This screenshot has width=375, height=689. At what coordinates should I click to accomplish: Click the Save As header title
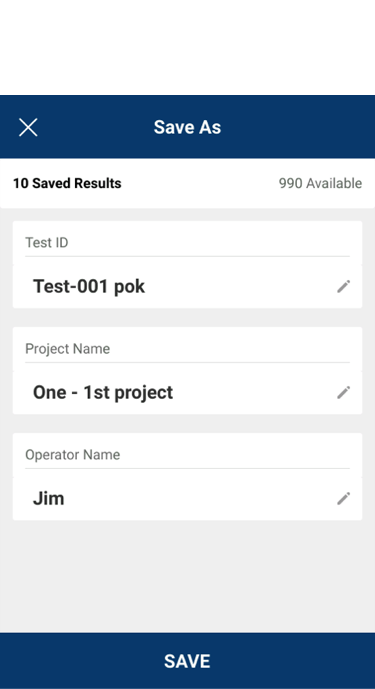point(187,127)
